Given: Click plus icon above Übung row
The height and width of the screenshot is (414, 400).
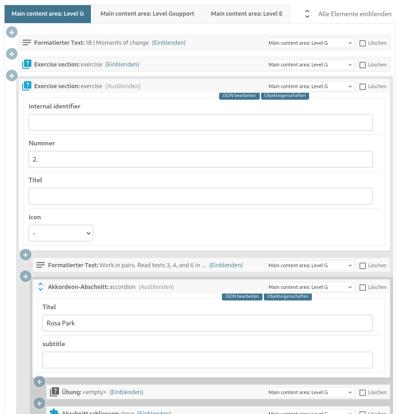Looking at the screenshot, I should click(39, 382).
